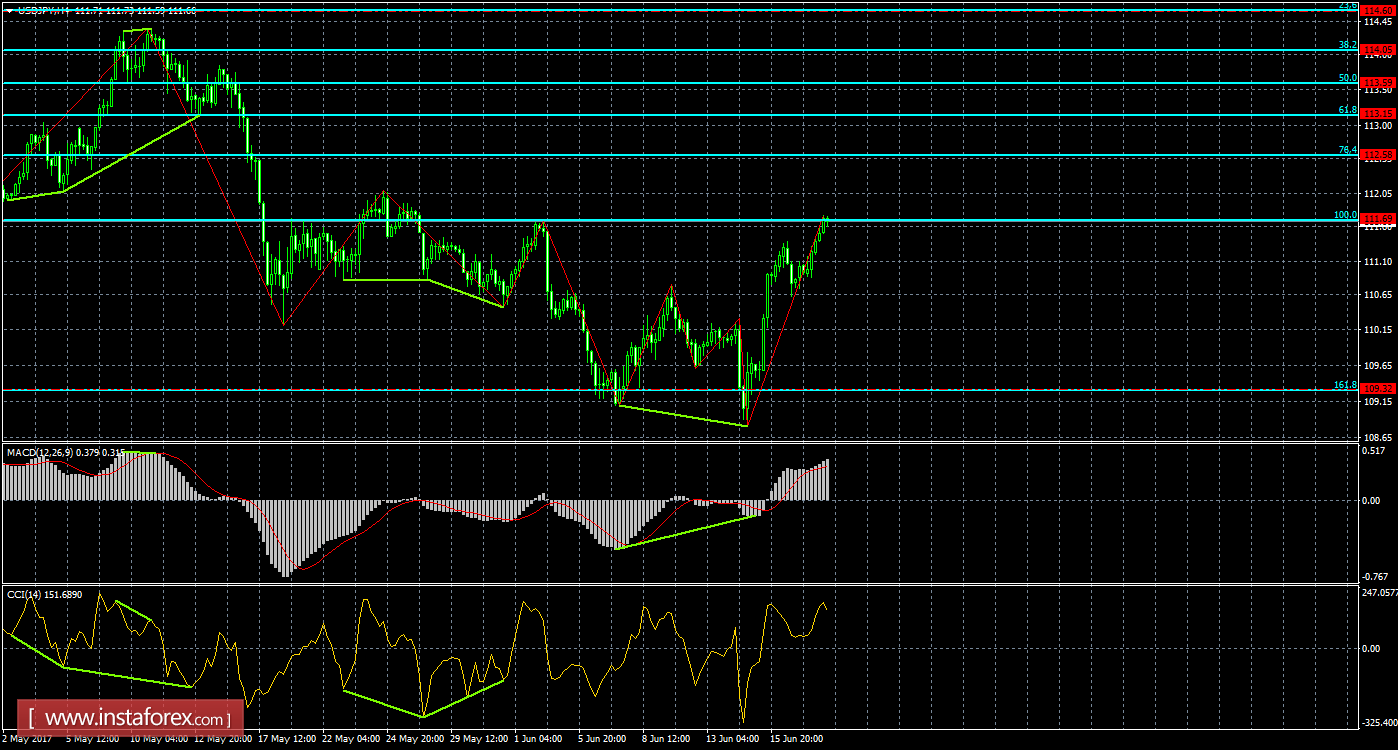Select the red 114.05 price tag

1380,47
